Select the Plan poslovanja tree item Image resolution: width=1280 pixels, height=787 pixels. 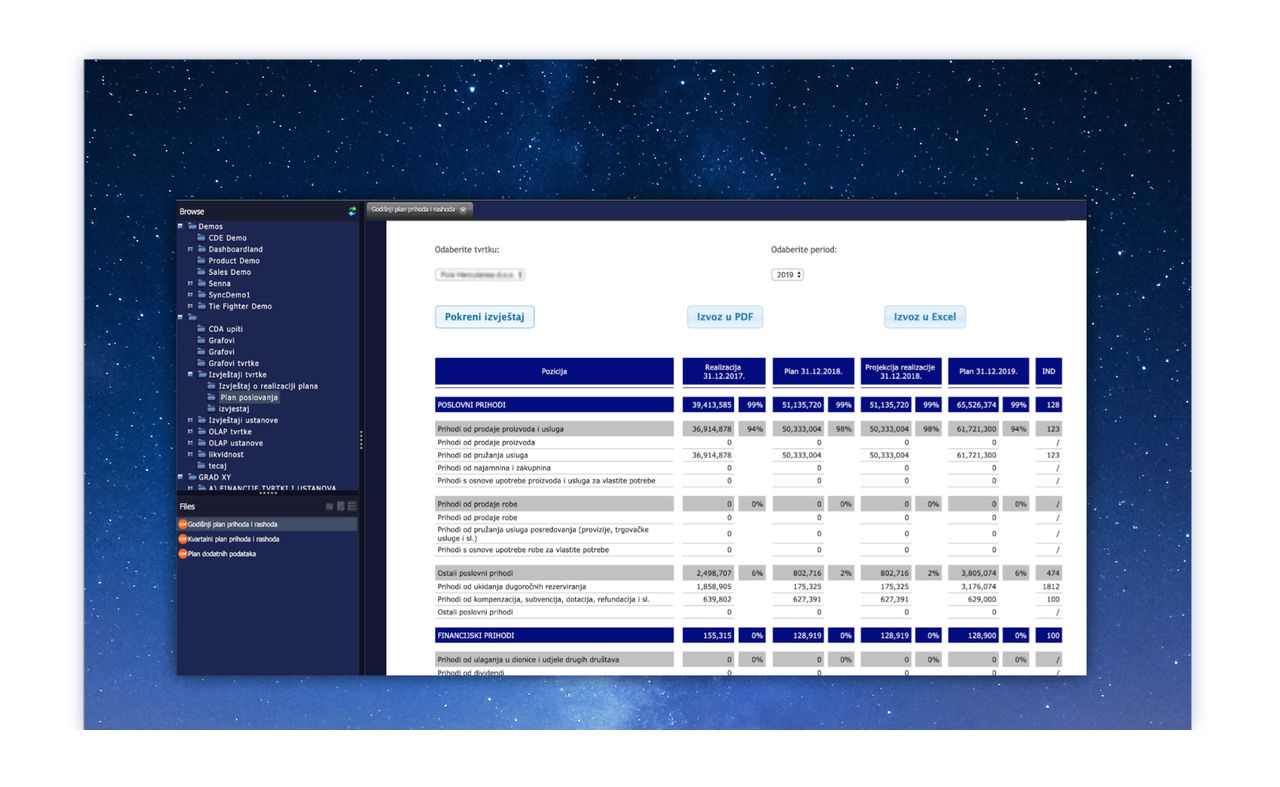pos(249,397)
